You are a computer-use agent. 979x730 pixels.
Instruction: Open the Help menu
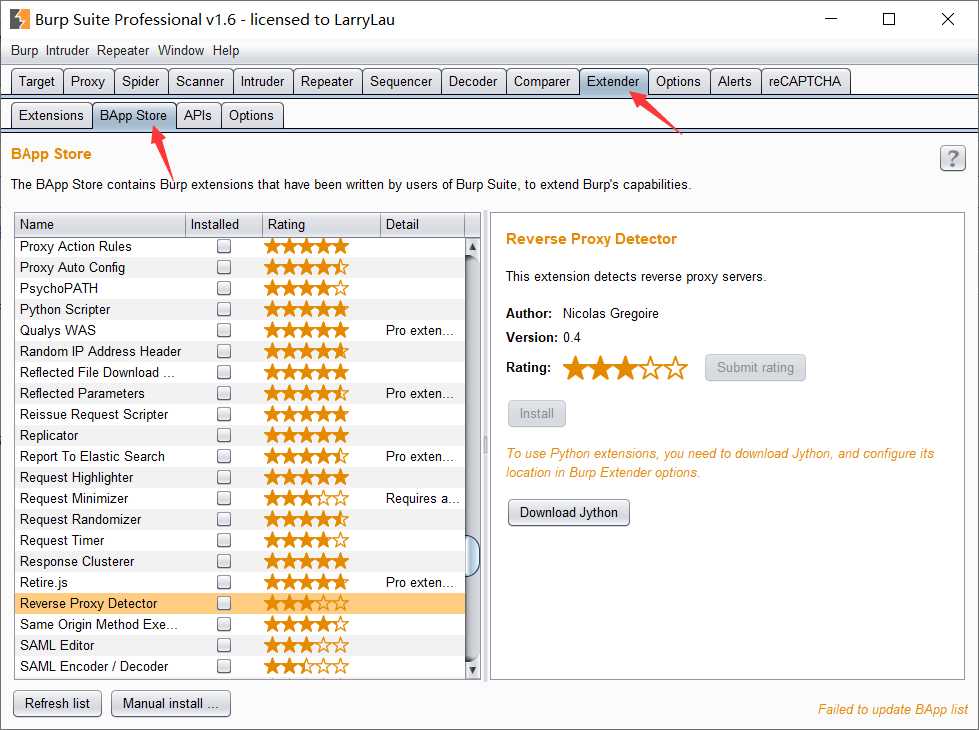(226, 51)
